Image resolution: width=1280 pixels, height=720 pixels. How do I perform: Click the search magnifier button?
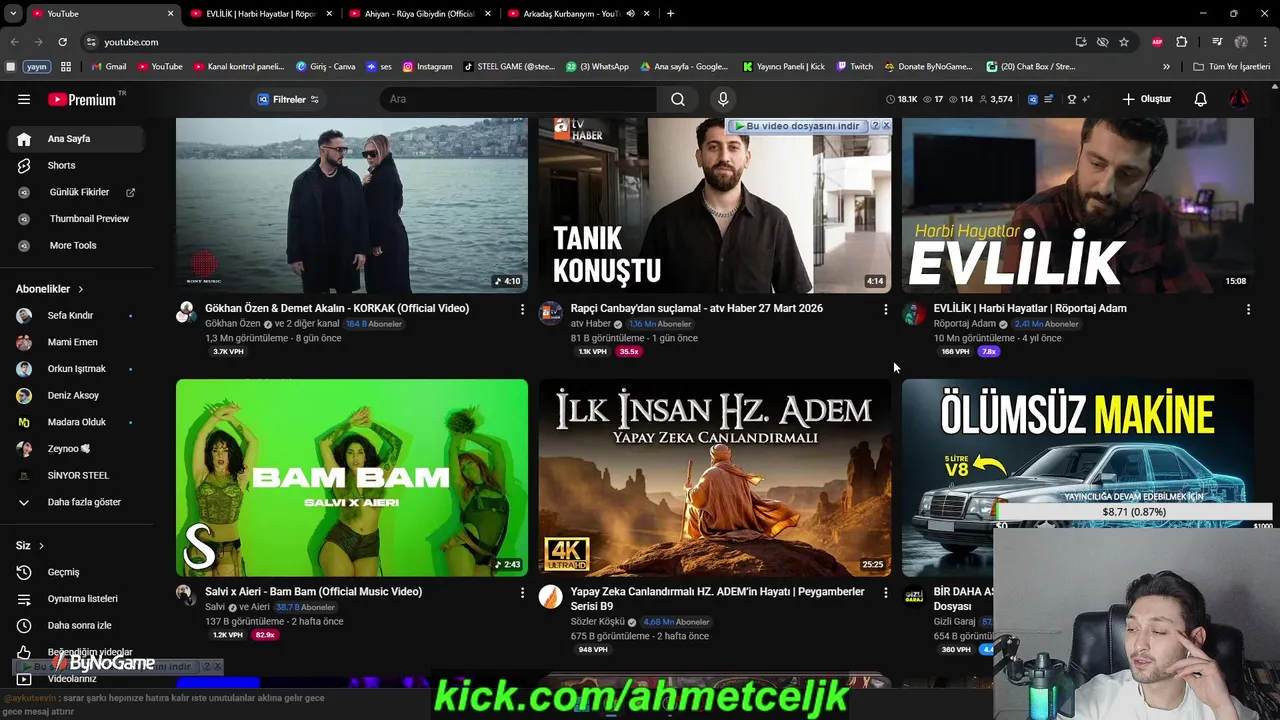[678, 99]
